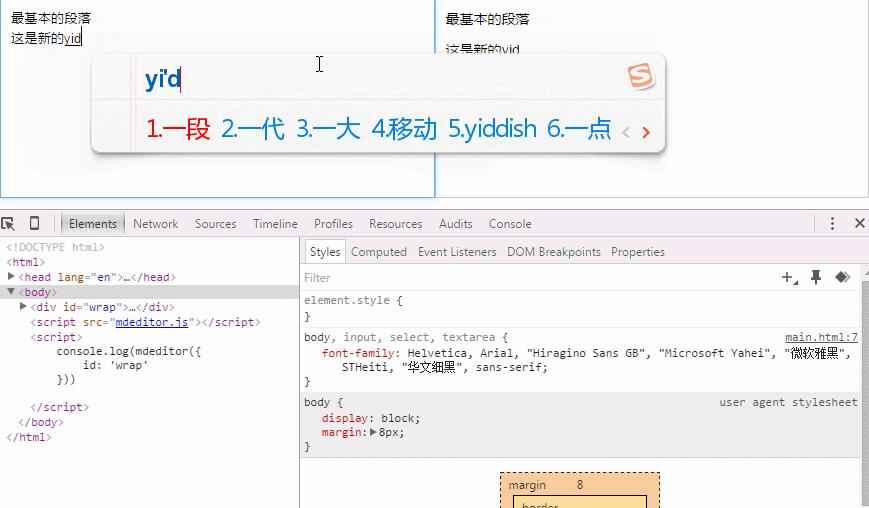Open the Network tab
This screenshot has width=869, height=508.
tap(155, 224)
